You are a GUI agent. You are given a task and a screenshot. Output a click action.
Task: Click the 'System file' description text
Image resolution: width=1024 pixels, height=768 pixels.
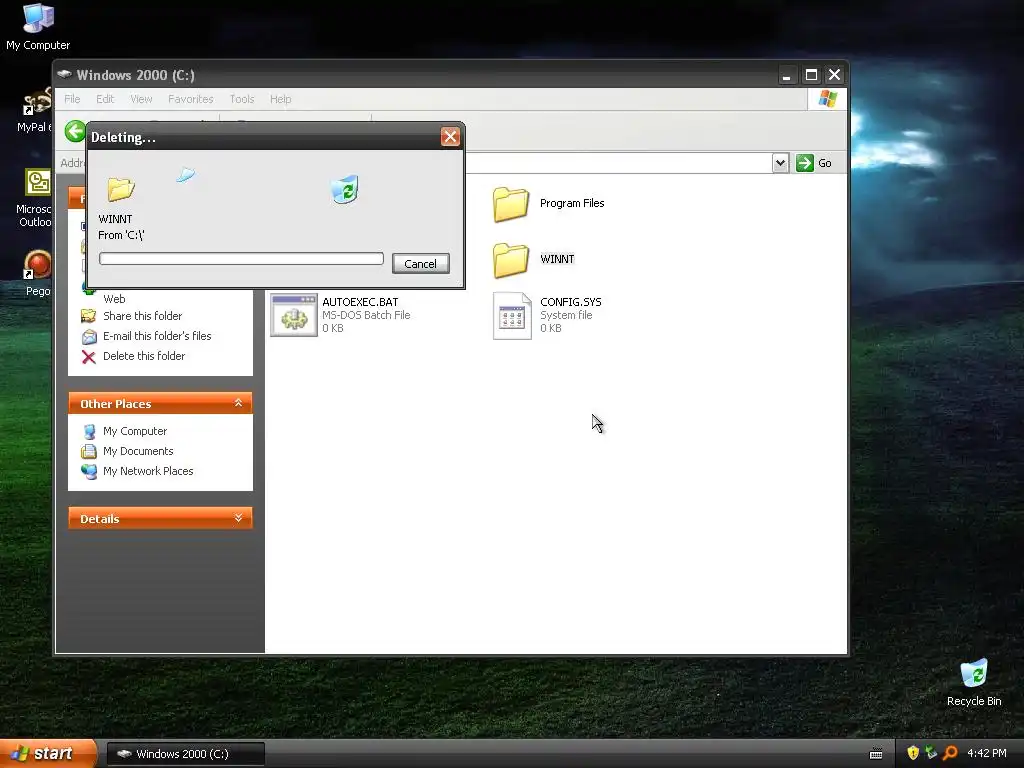click(566, 315)
